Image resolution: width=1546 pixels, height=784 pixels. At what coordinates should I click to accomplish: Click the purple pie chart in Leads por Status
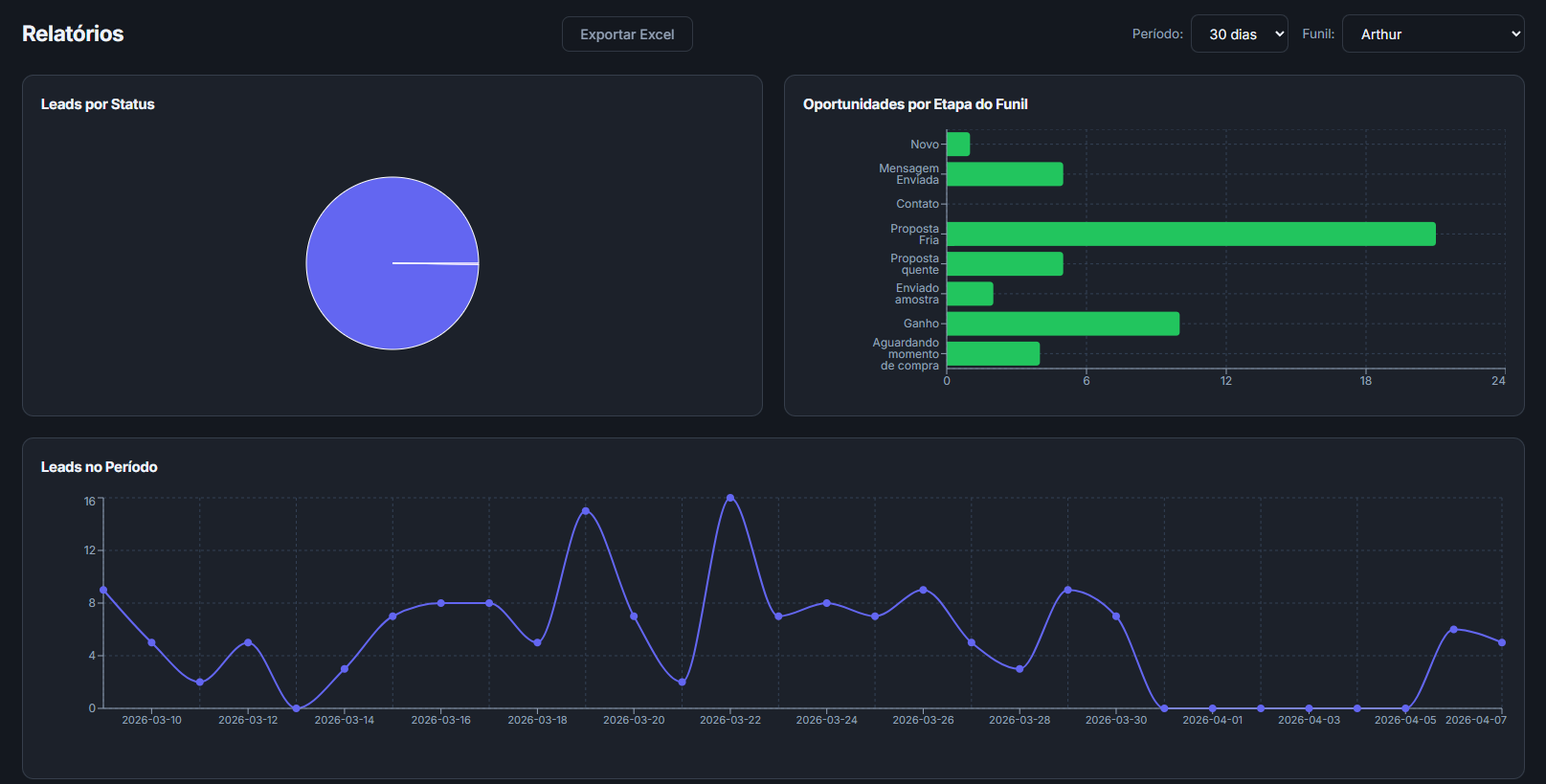pos(392,263)
